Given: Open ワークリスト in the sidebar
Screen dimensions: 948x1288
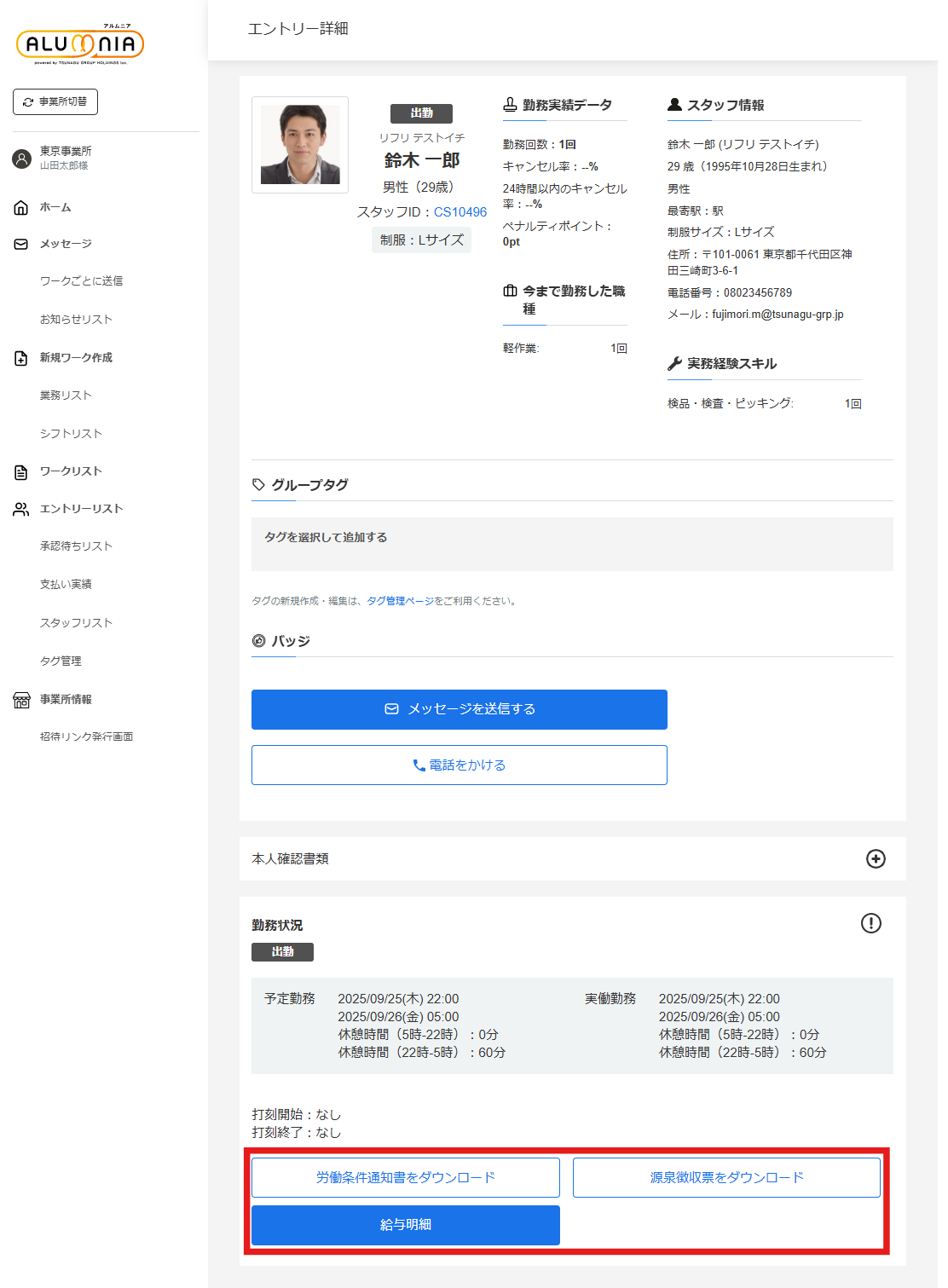Looking at the screenshot, I should (71, 471).
